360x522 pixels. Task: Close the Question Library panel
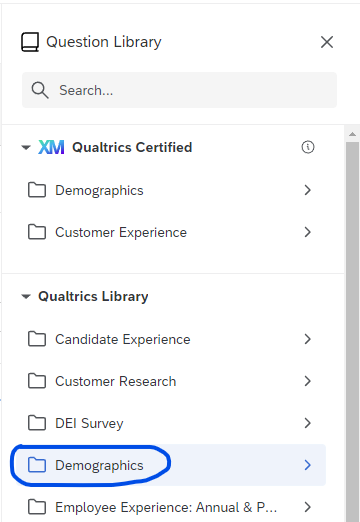(327, 42)
